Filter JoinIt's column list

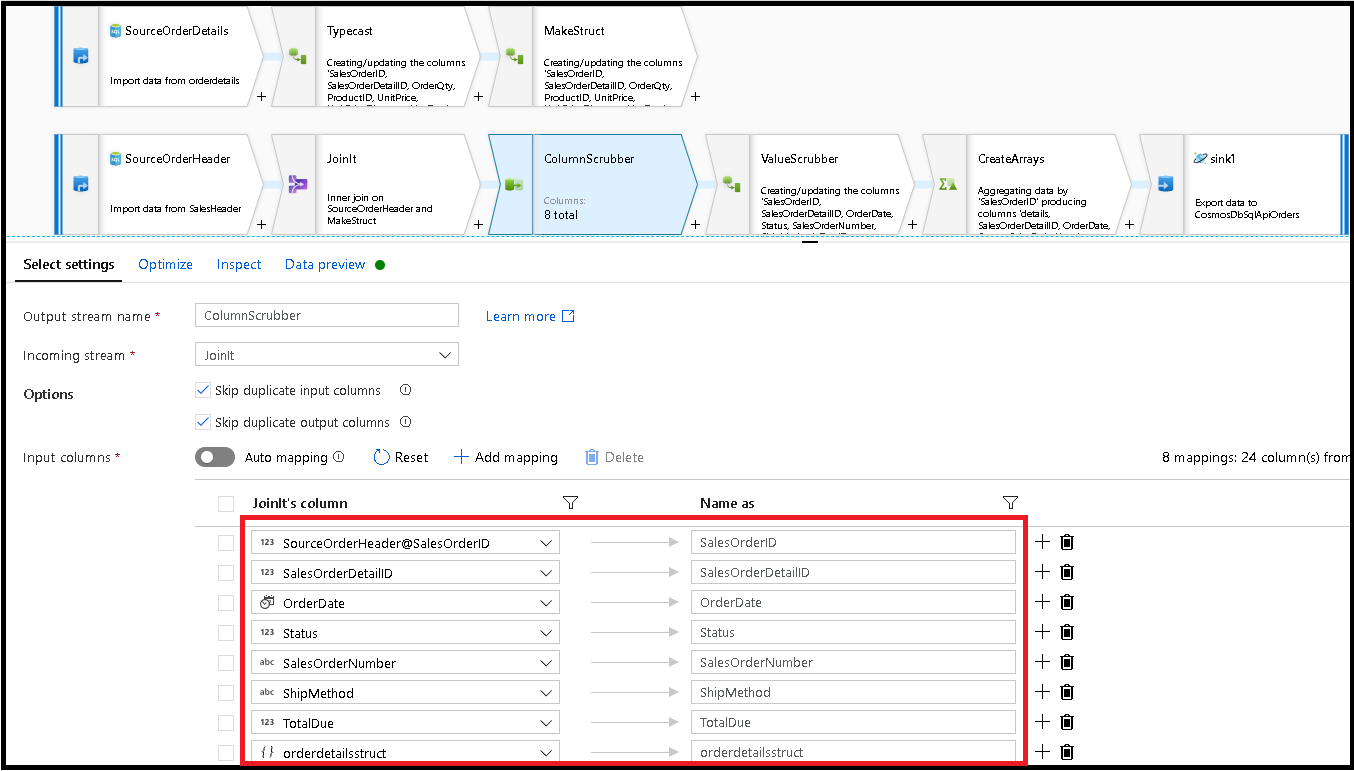coord(571,502)
